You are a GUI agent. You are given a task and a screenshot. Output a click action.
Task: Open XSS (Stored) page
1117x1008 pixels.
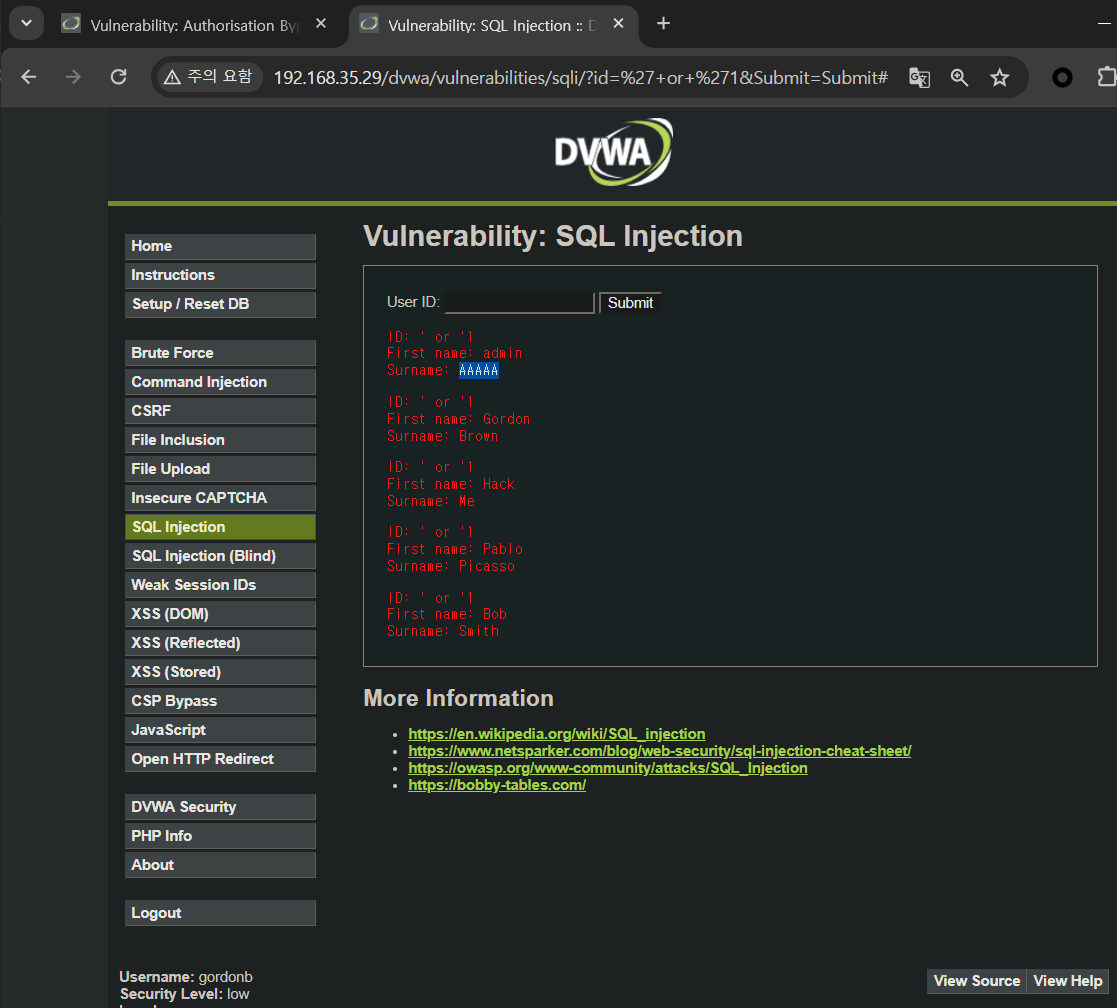click(x=220, y=672)
